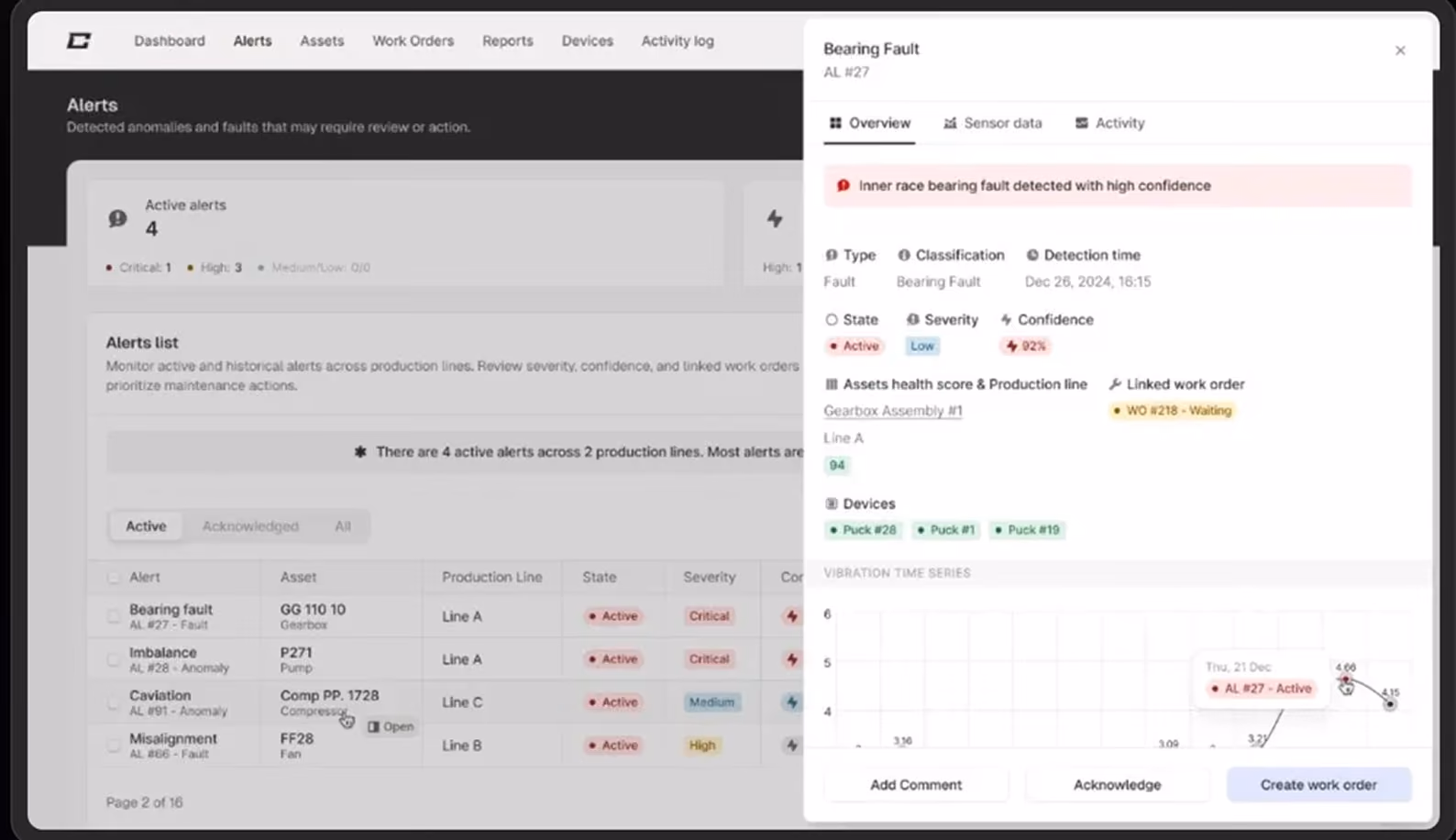Click the 94 health score badge
The width and height of the screenshot is (1456, 840).
(837, 465)
